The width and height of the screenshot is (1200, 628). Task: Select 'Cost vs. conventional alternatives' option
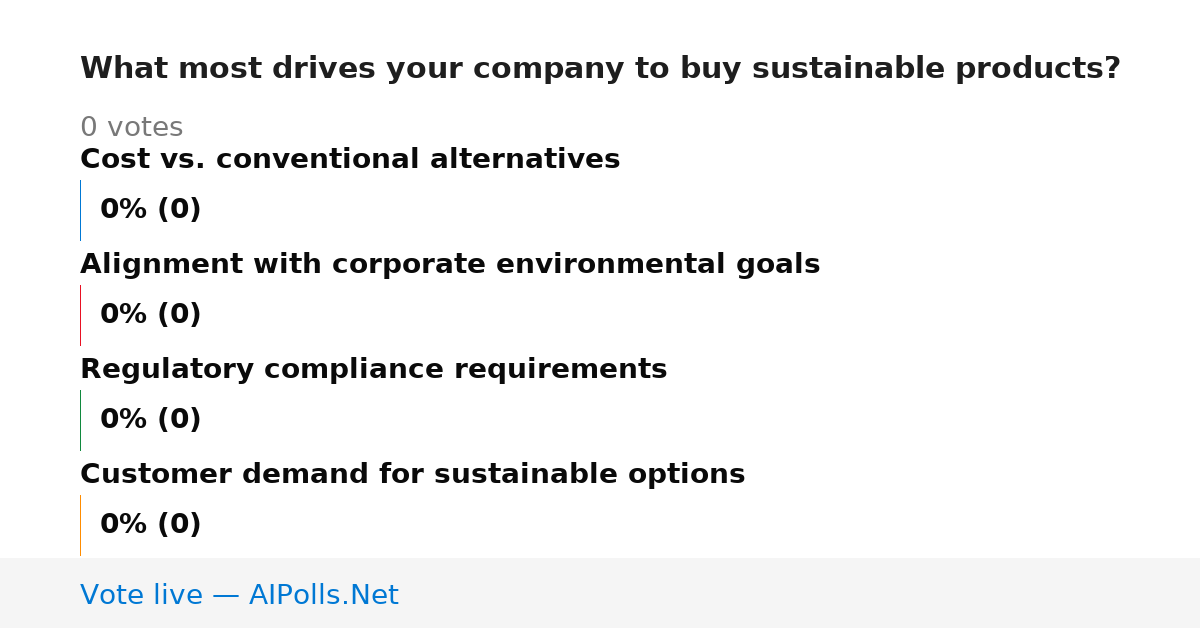point(350,159)
